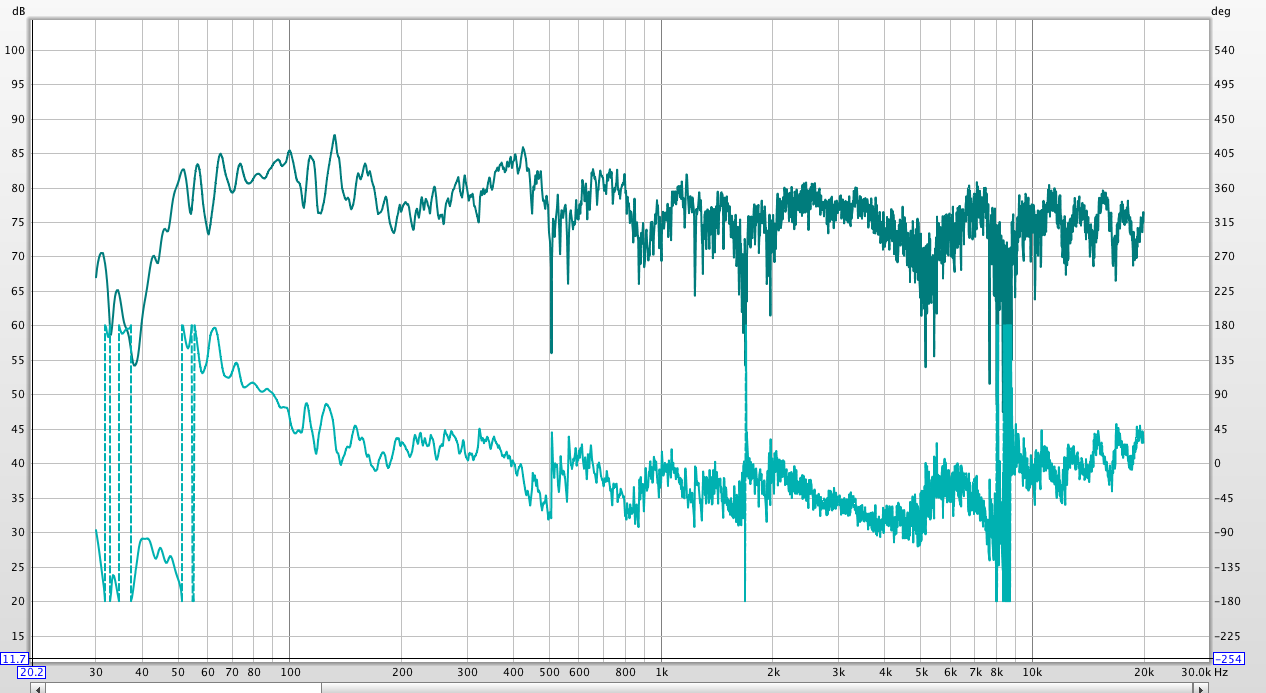Click the 540 degree tick label
The width and height of the screenshot is (1266, 693).
point(1224,50)
